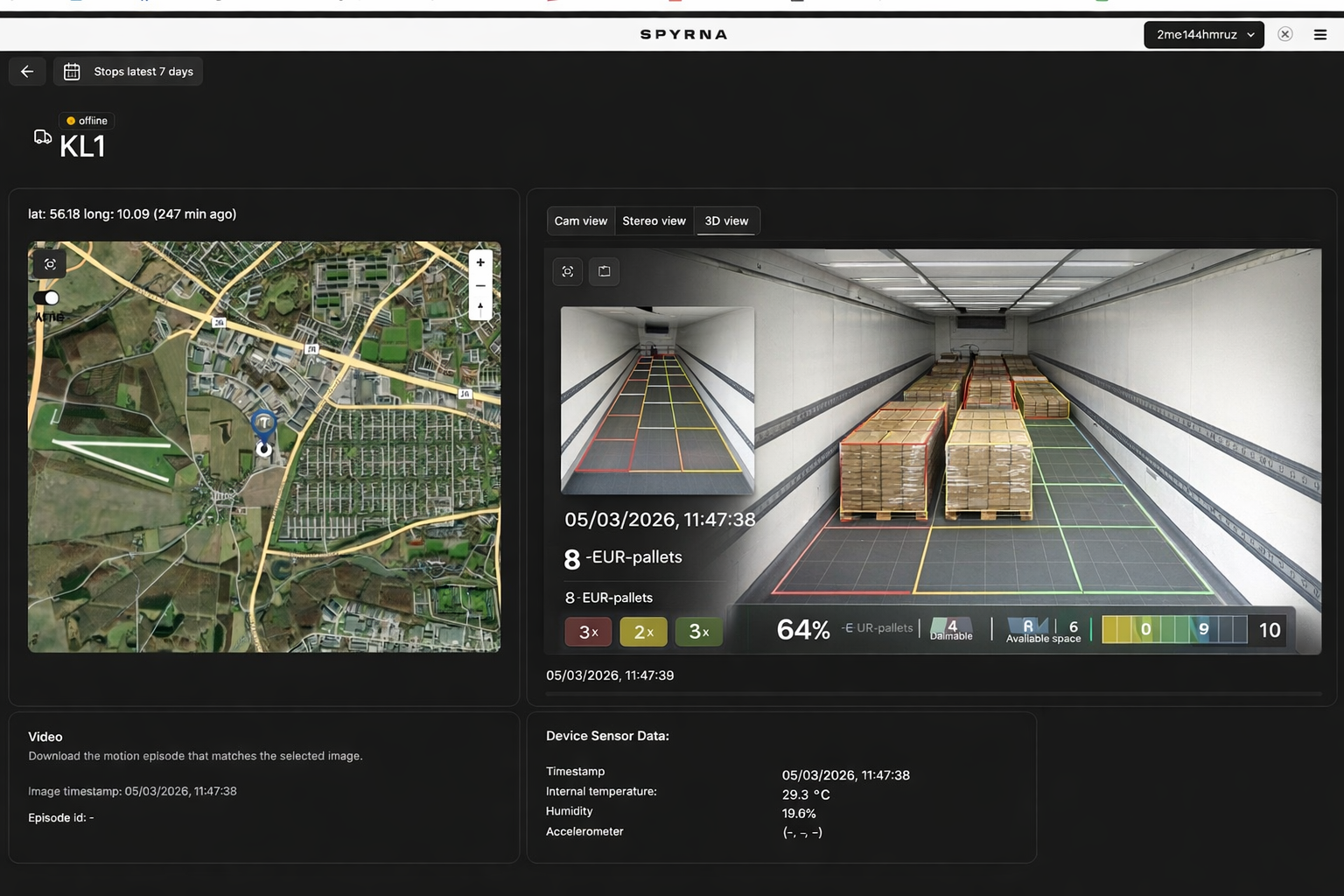This screenshot has height=896, width=1344.
Task: Reset map rotation with the compass needle
Action: point(480,308)
